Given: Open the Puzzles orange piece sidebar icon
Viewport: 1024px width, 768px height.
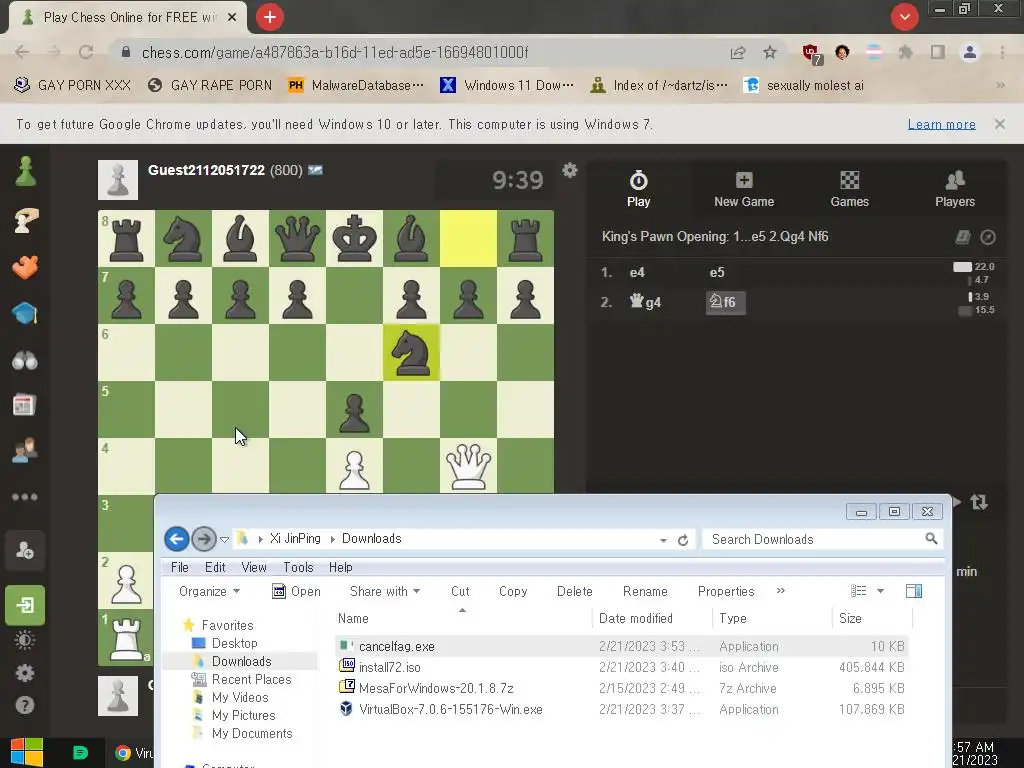Looking at the screenshot, I should 25,267.
